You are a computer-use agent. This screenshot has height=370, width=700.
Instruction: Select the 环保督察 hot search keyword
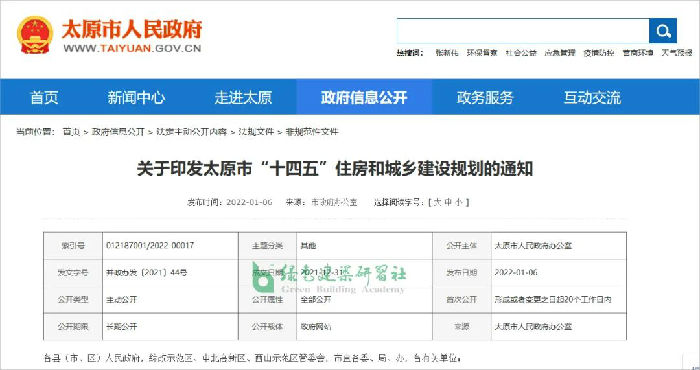point(482,53)
